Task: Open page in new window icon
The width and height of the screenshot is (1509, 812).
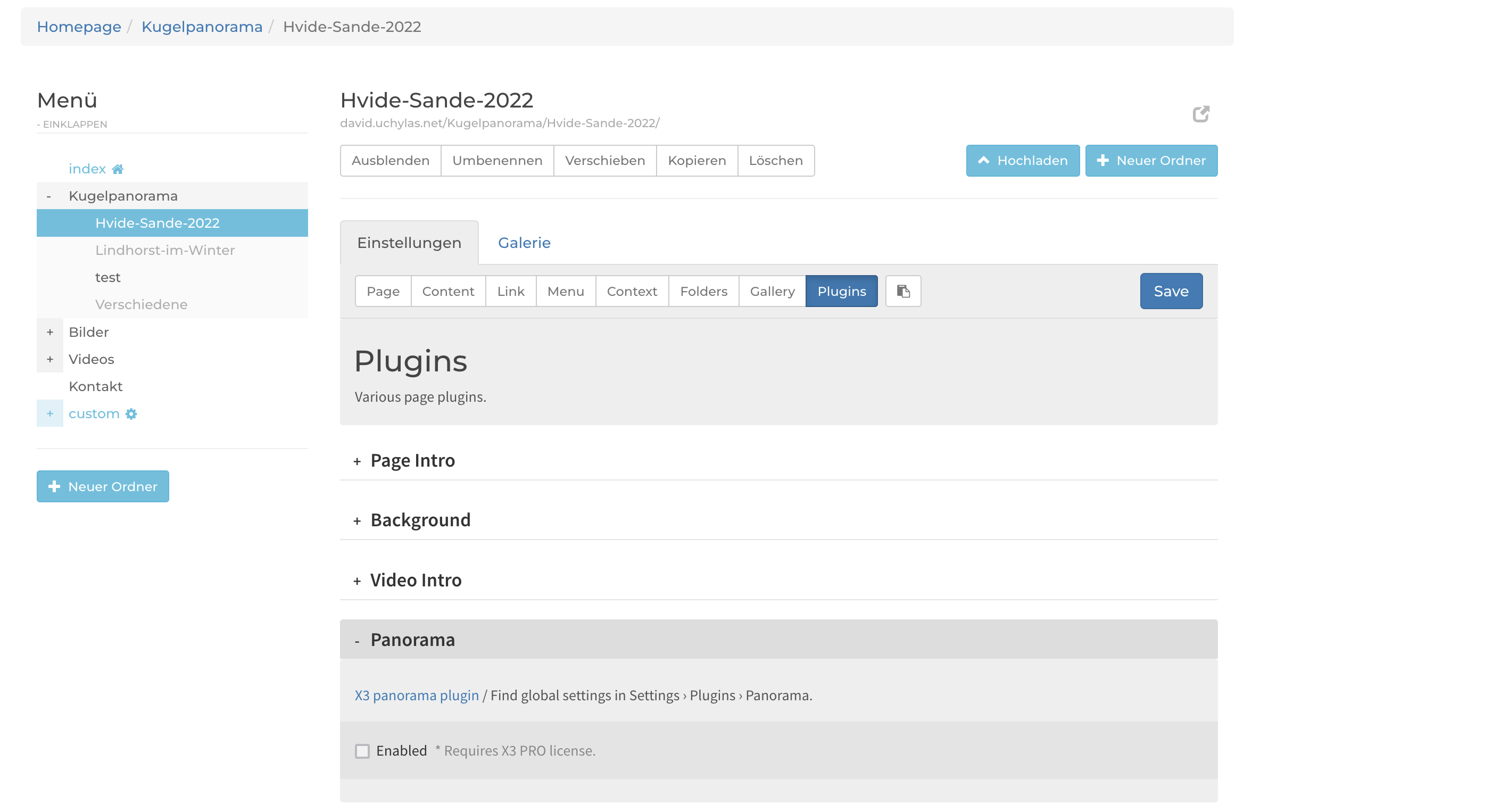Action: 1201,114
